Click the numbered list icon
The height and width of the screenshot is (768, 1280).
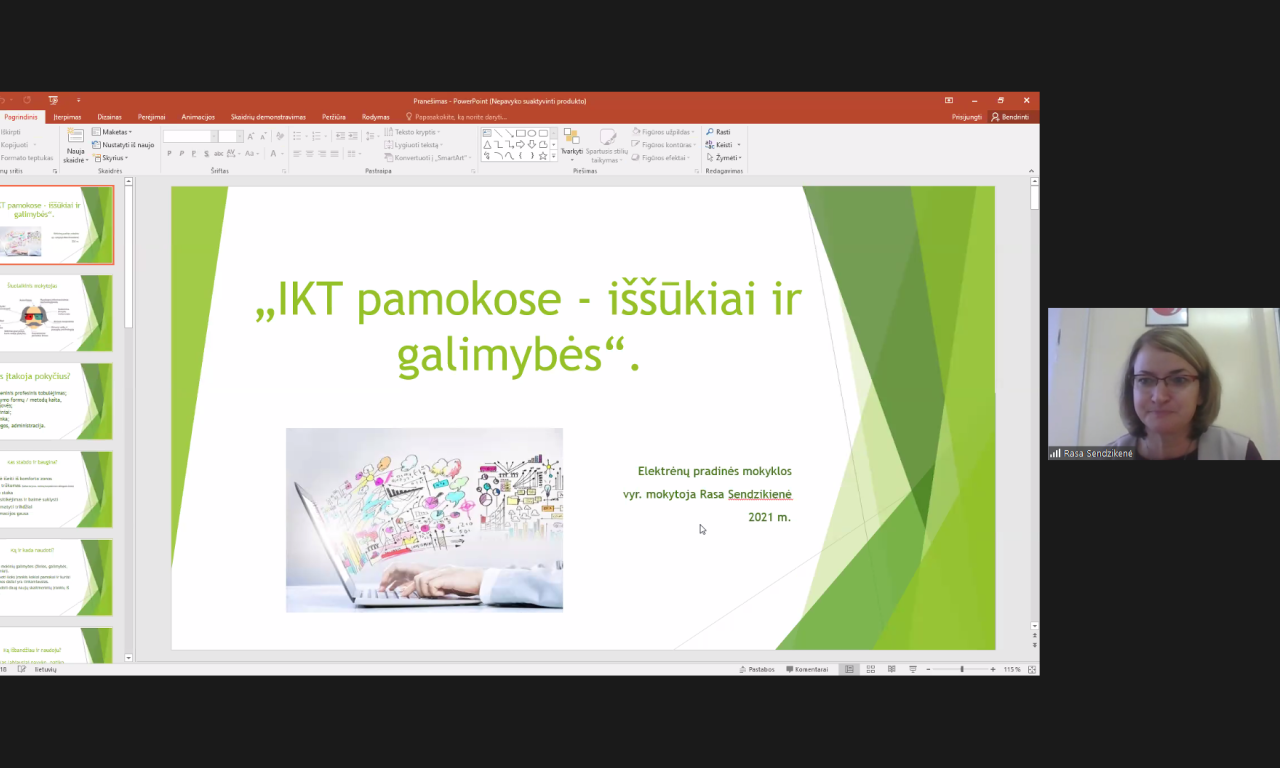coord(316,136)
